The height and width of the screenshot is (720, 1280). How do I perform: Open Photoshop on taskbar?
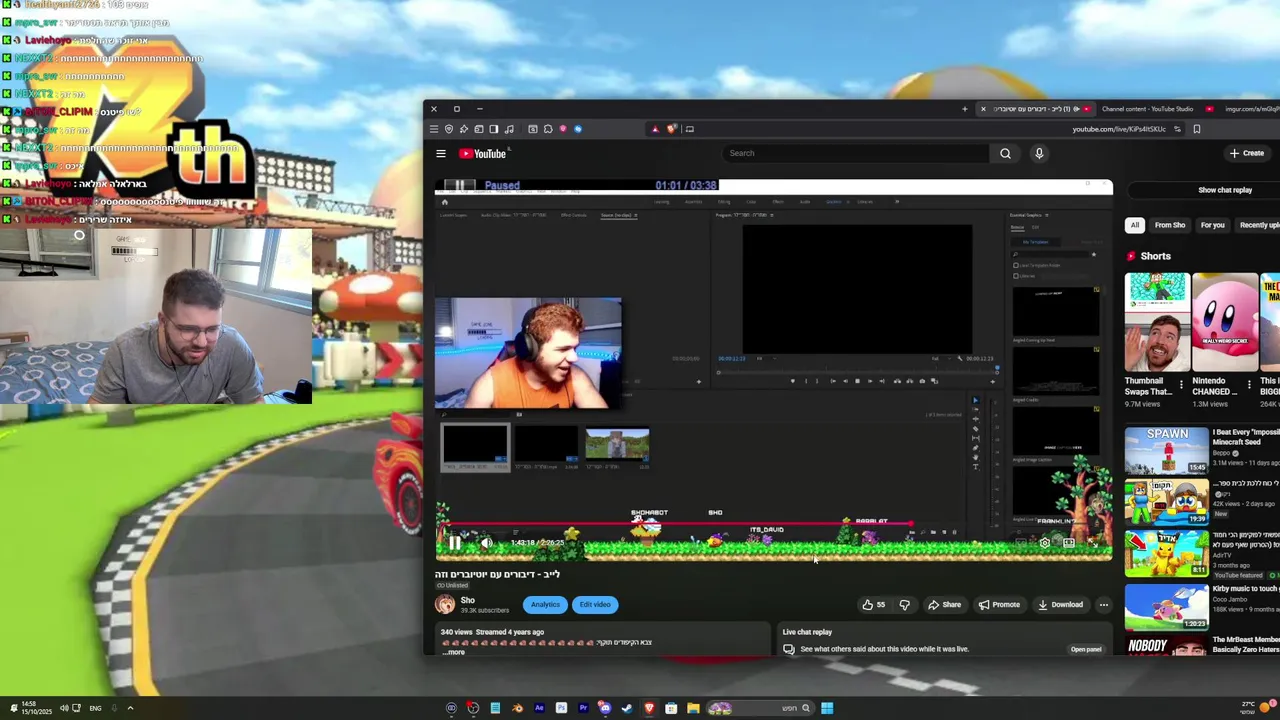click(x=561, y=708)
